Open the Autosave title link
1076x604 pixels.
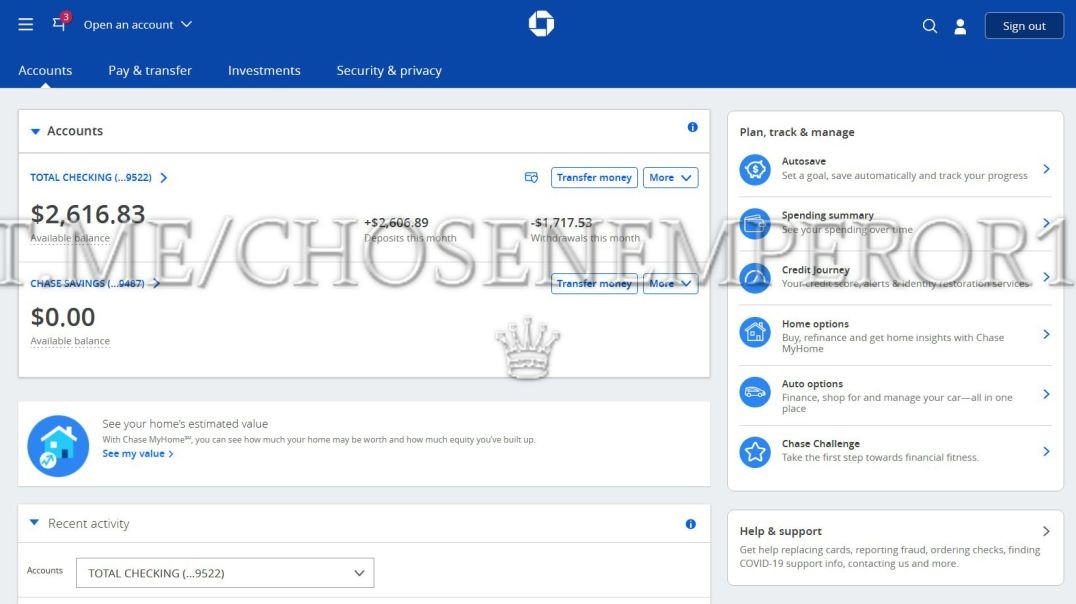(804, 161)
